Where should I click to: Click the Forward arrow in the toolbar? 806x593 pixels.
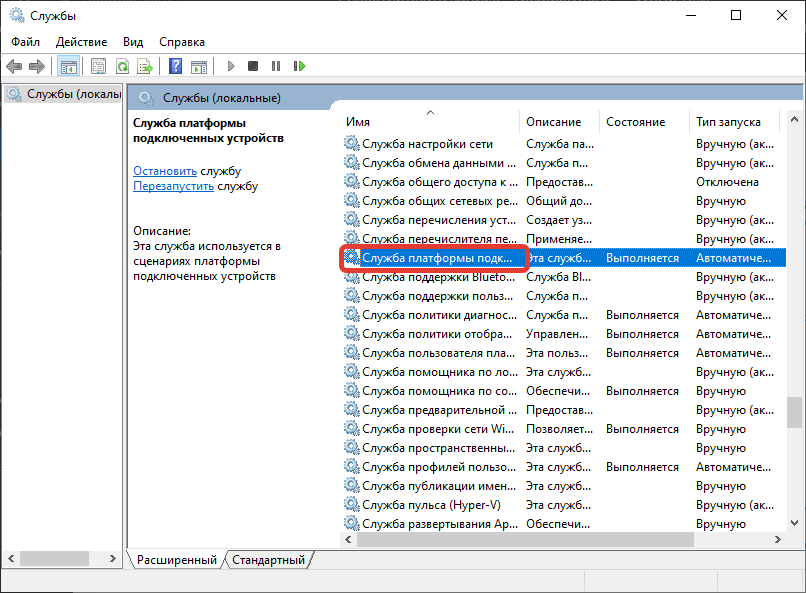point(37,66)
